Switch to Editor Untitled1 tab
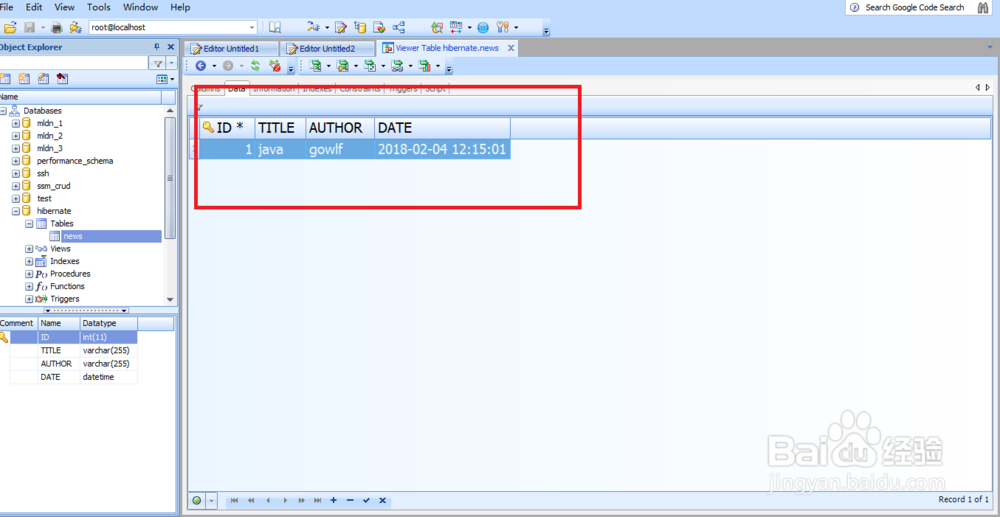Screen dimensions: 1000x517 tap(232, 48)
